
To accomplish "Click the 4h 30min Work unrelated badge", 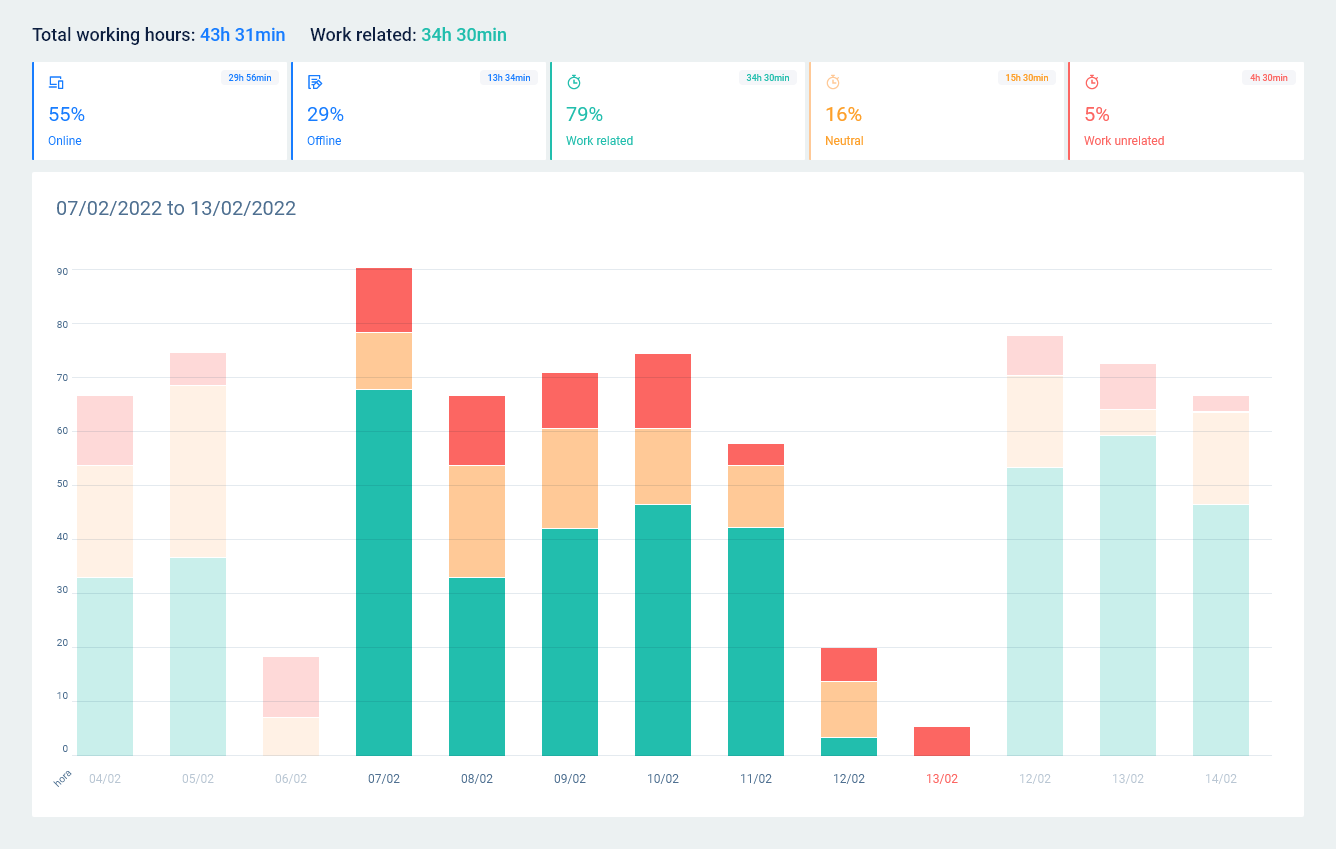I will (1269, 78).
